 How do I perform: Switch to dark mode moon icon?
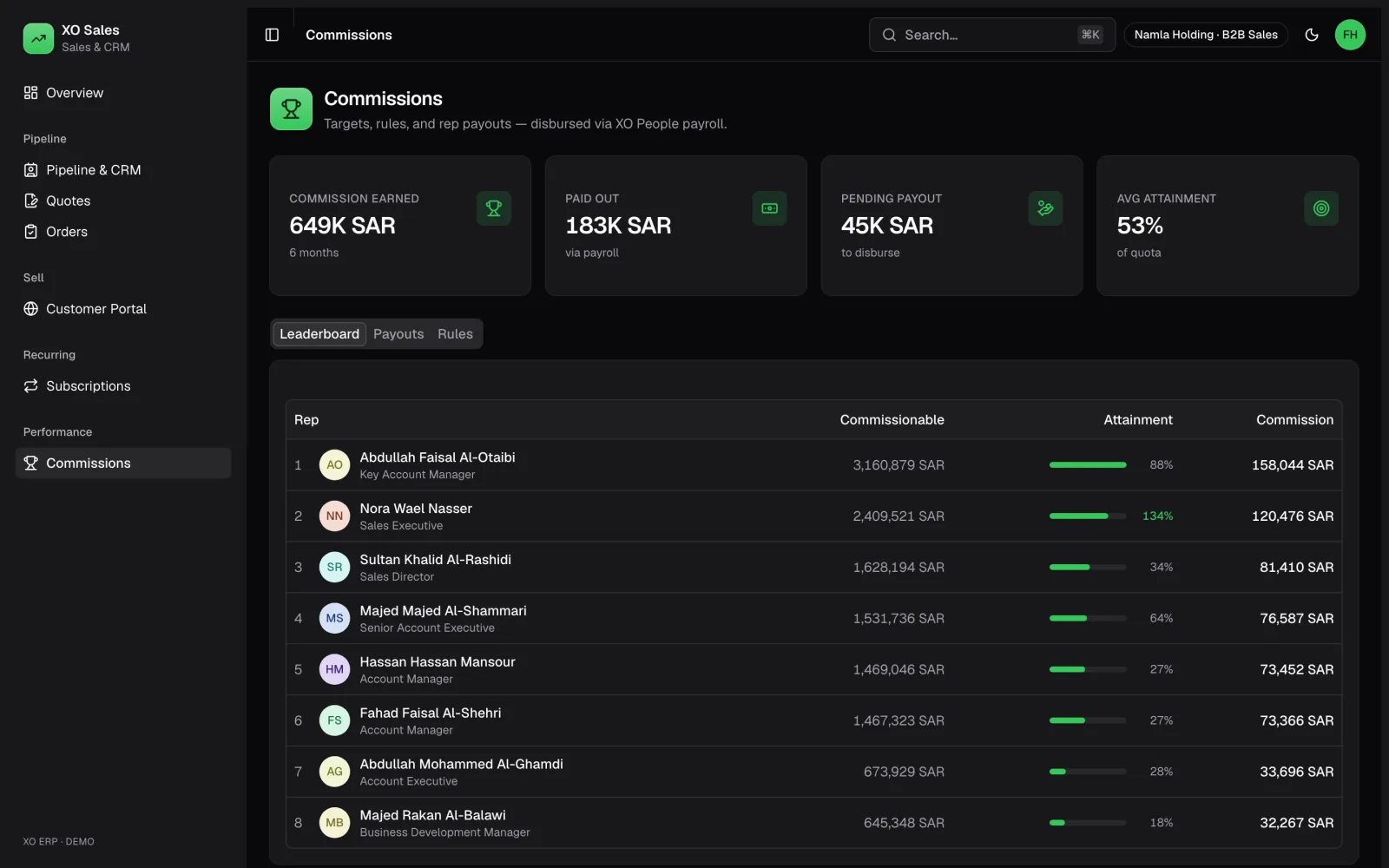[x=1312, y=35]
